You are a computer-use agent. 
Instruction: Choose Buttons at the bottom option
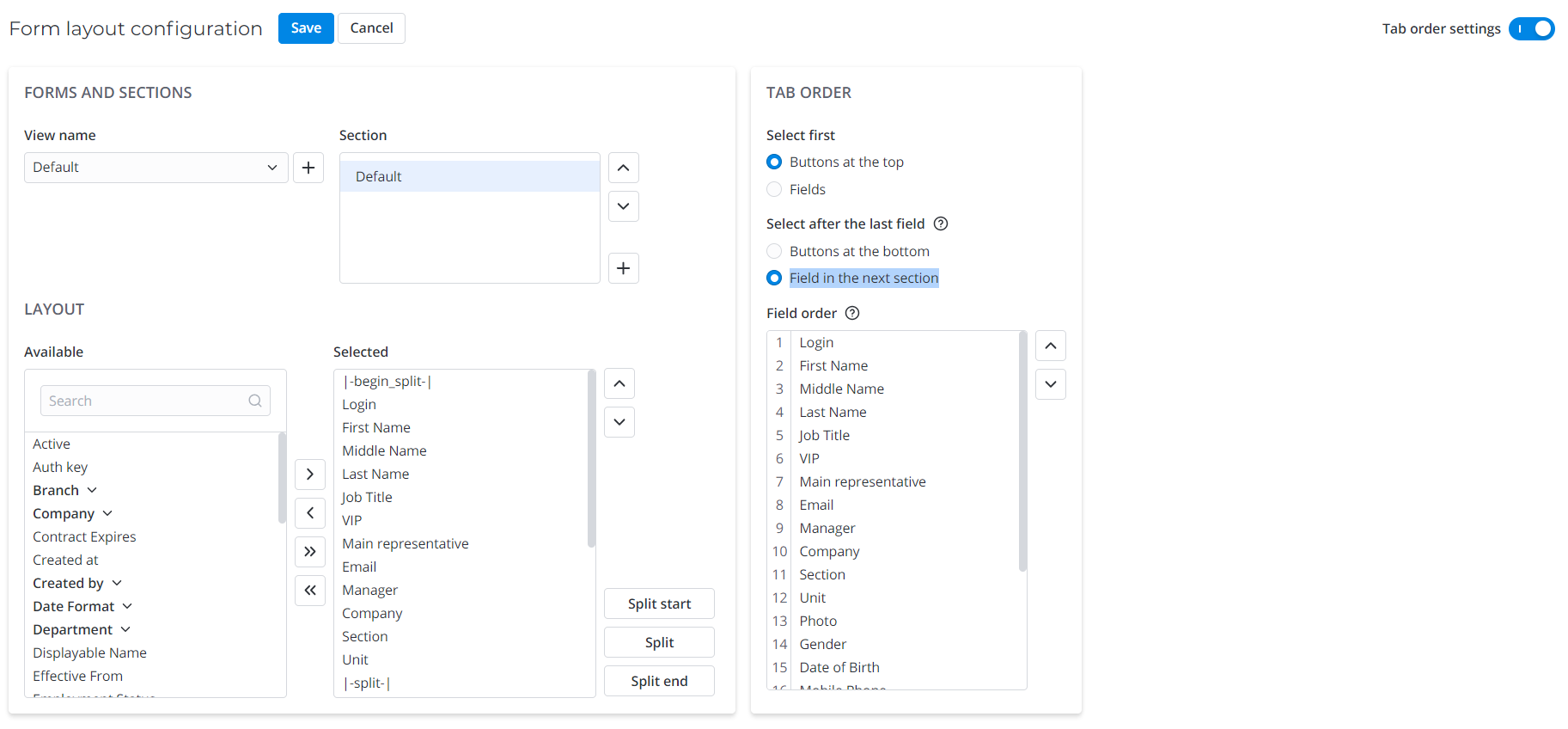point(774,251)
